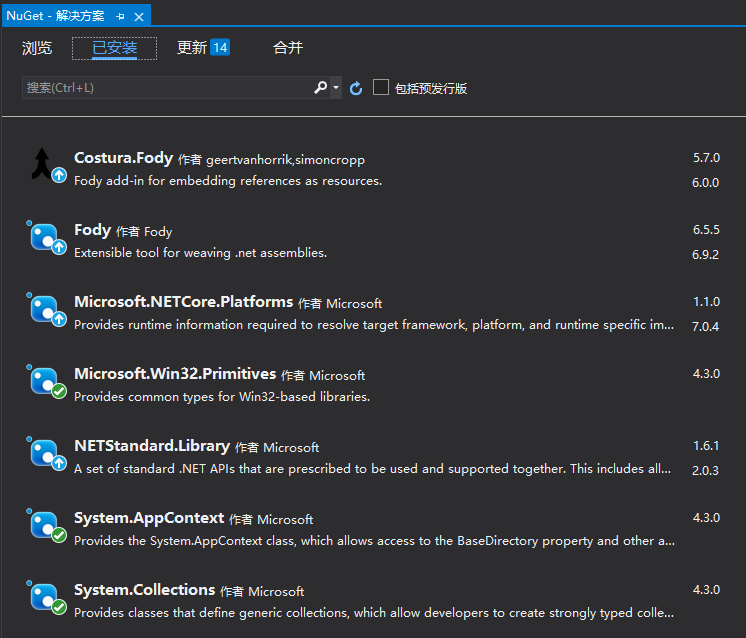Select the Microsoft.NETCore.Platforms package name
Screen dimensions: 746x638
(184, 302)
